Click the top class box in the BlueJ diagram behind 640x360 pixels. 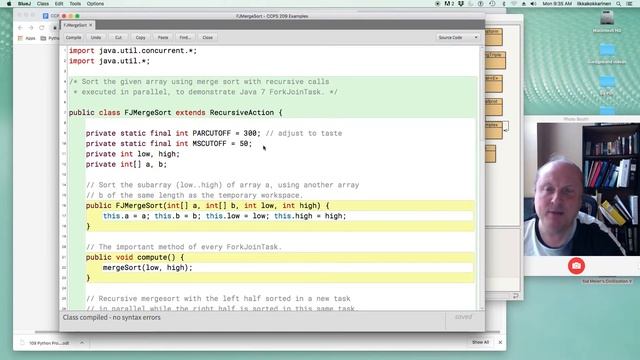493,37
